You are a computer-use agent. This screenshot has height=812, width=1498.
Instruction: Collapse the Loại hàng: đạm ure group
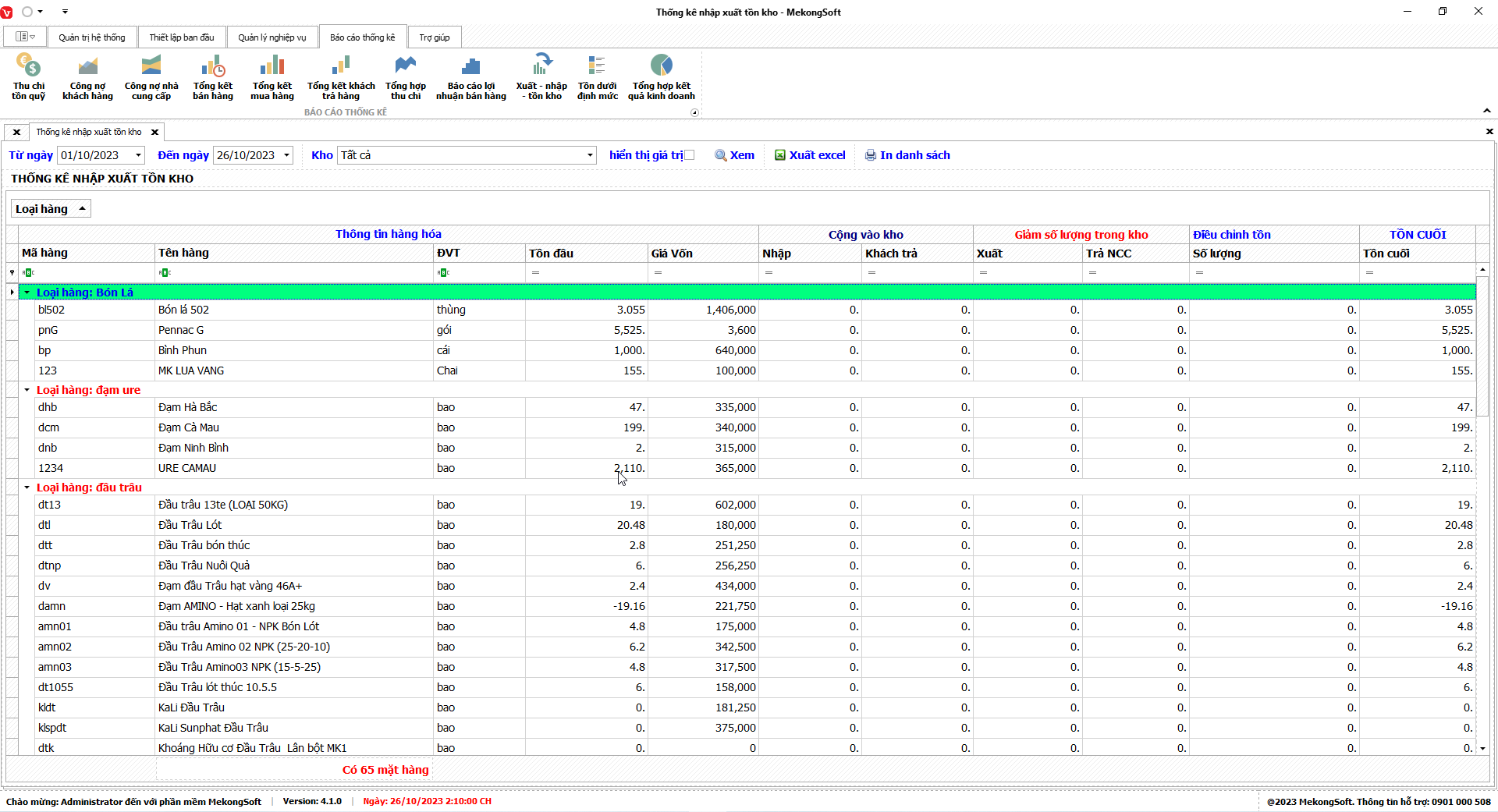tap(27, 390)
